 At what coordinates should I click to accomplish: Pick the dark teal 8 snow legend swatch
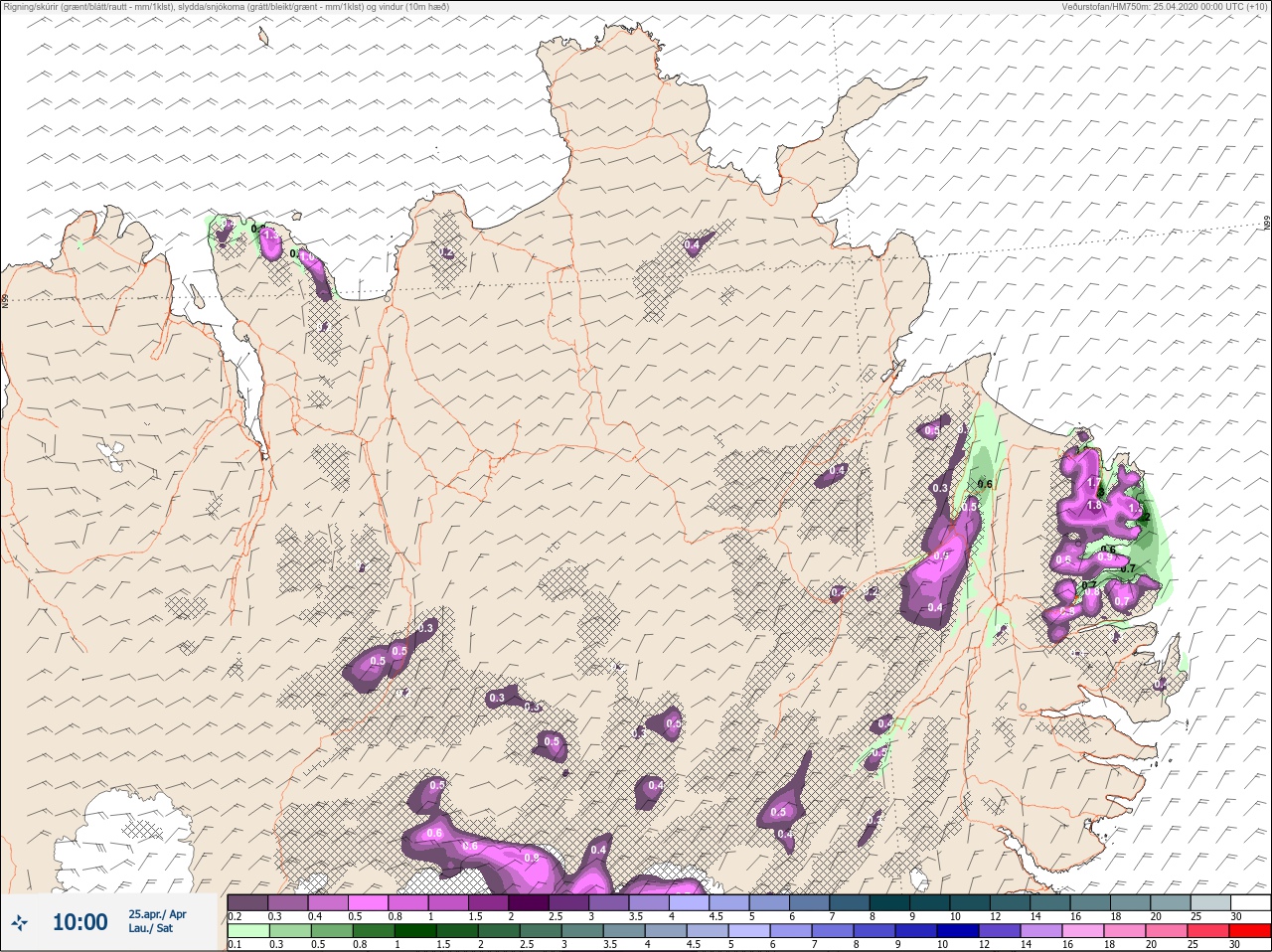[x=889, y=902]
